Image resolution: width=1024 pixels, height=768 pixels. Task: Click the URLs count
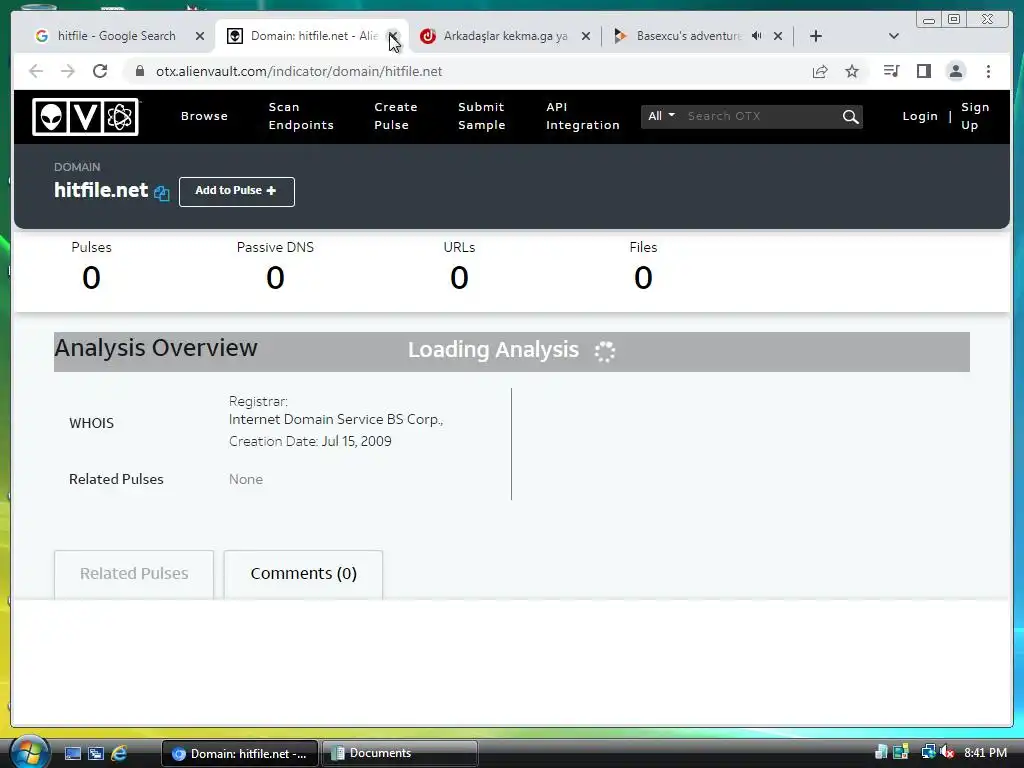point(459,278)
